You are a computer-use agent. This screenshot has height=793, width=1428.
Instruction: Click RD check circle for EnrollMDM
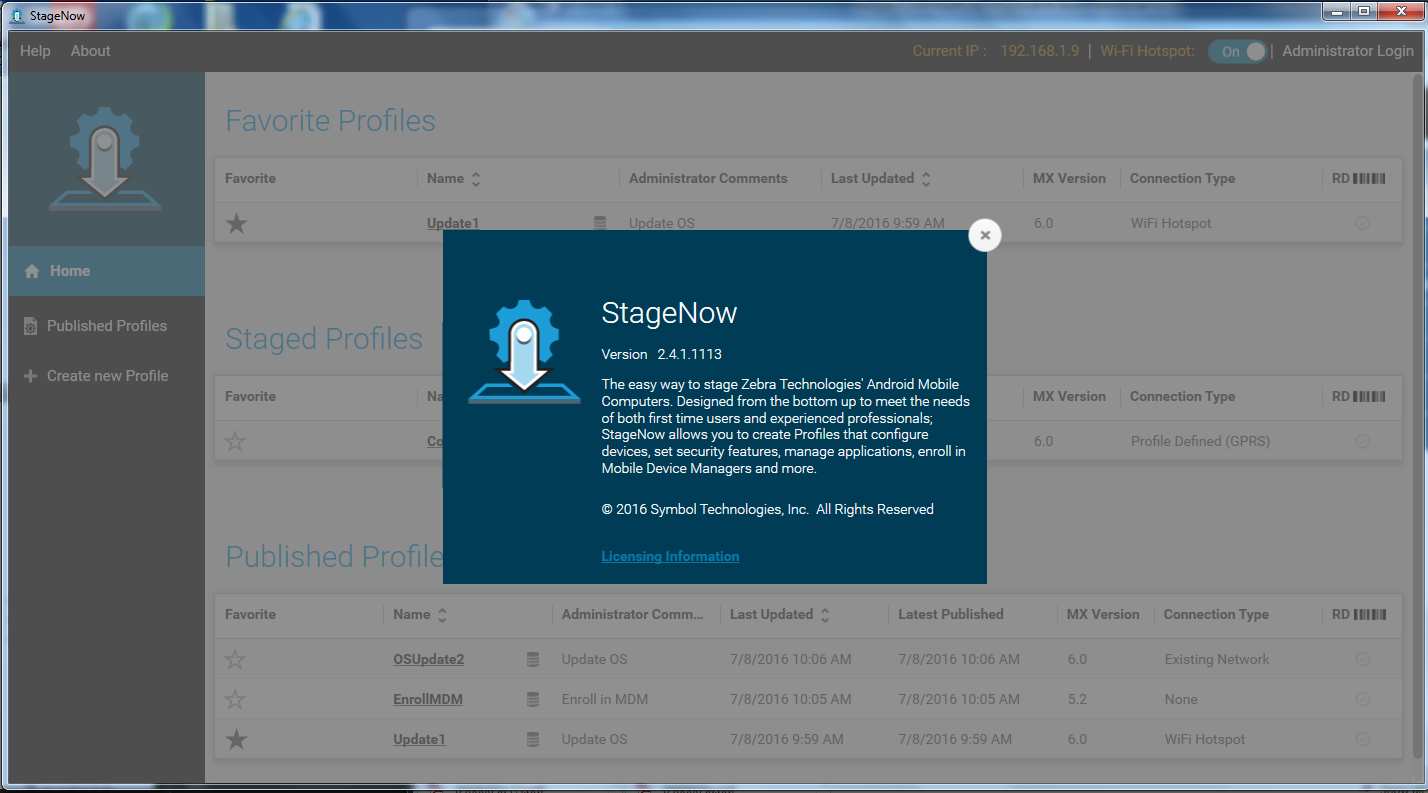tap(1362, 699)
